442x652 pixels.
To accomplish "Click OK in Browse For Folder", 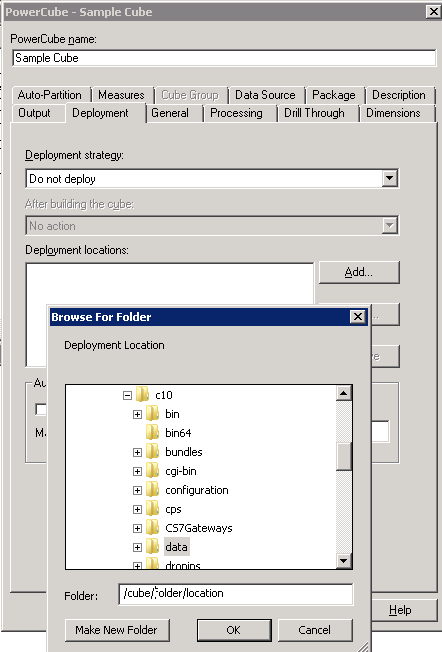I will [234, 630].
